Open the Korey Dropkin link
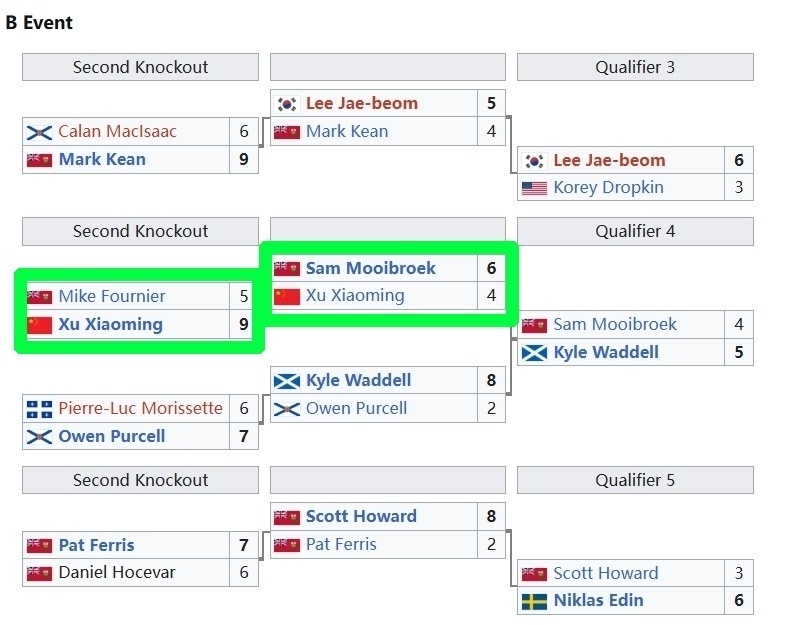The width and height of the screenshot is (790, 625). (x=608, y=188)
